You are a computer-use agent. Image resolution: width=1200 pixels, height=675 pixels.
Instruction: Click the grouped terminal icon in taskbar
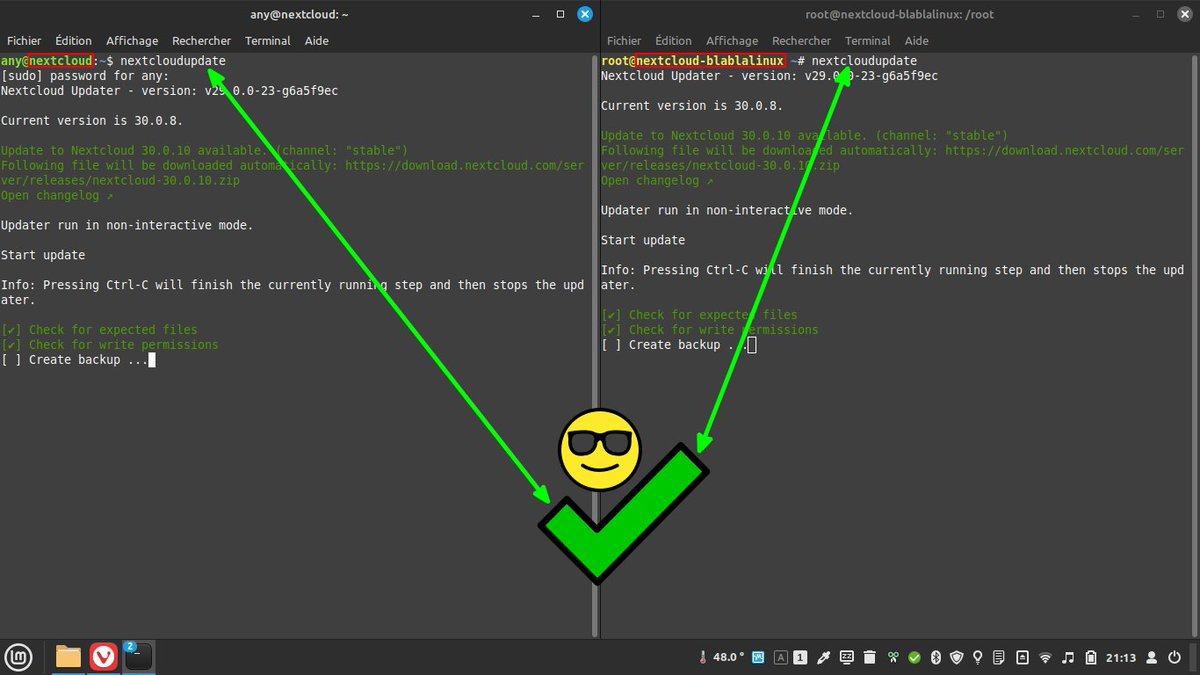click(138, 657)
